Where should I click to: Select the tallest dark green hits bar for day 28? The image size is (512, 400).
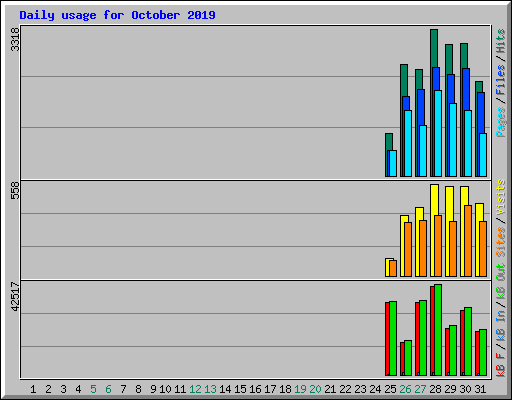coord(434,48)
